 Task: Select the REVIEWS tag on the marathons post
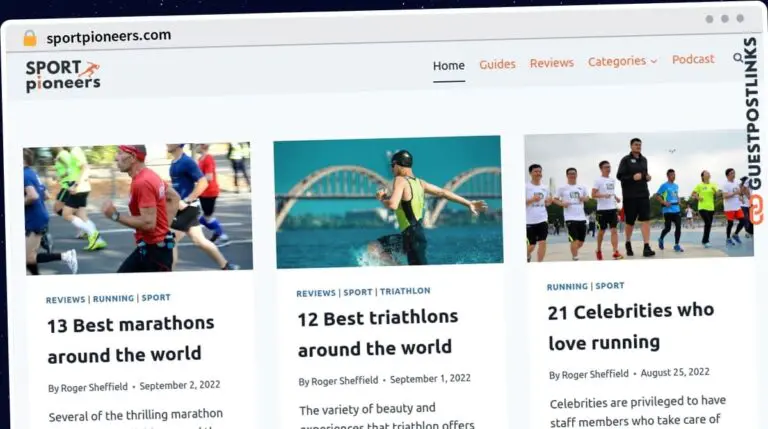click(65, 300)
